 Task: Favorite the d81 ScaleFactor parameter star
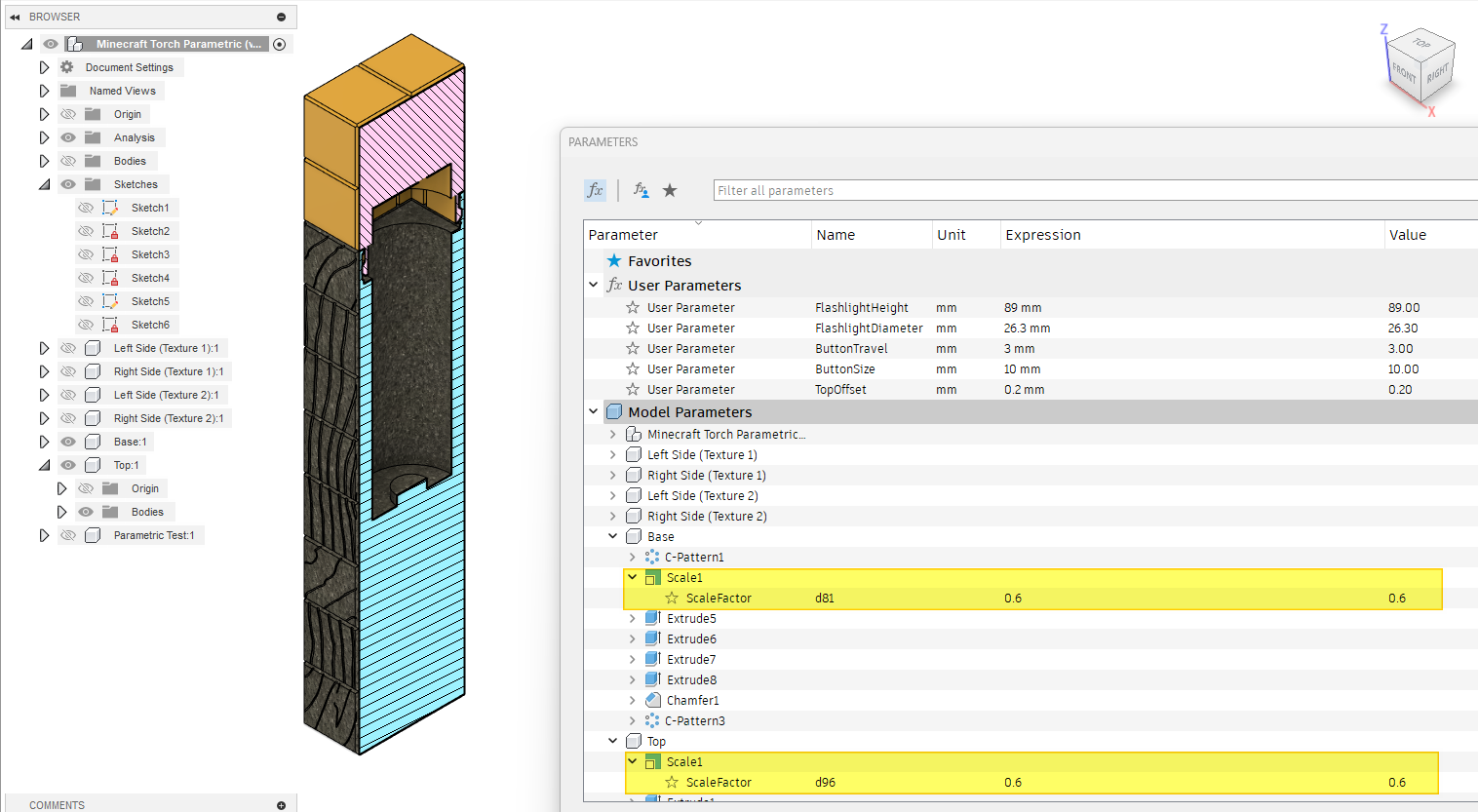672,598
